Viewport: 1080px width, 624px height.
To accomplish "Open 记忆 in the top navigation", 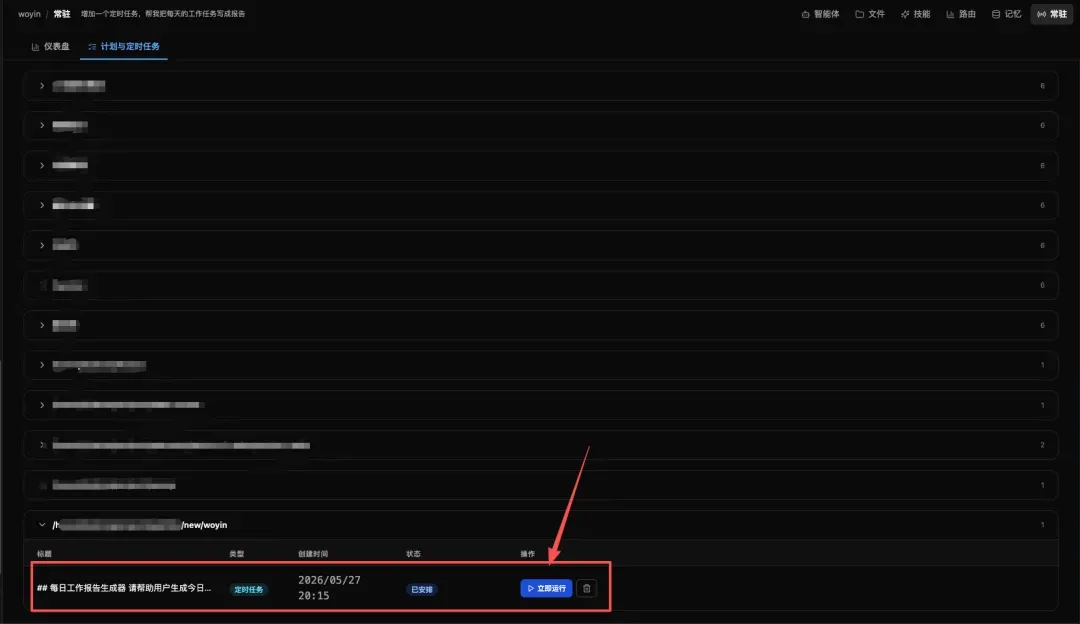I will [1006, 14].
